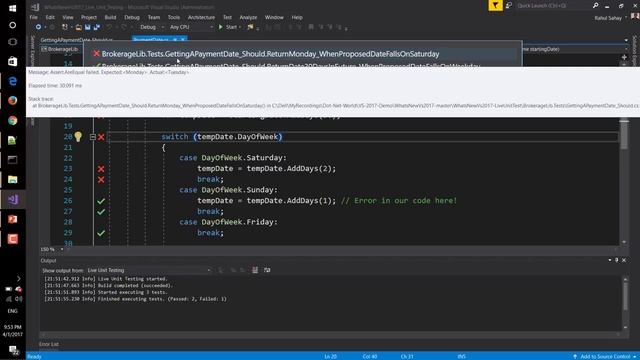Click the Visual Studio taskbar icon
Screen dimensions: 640x360
[x=13, y=200]
